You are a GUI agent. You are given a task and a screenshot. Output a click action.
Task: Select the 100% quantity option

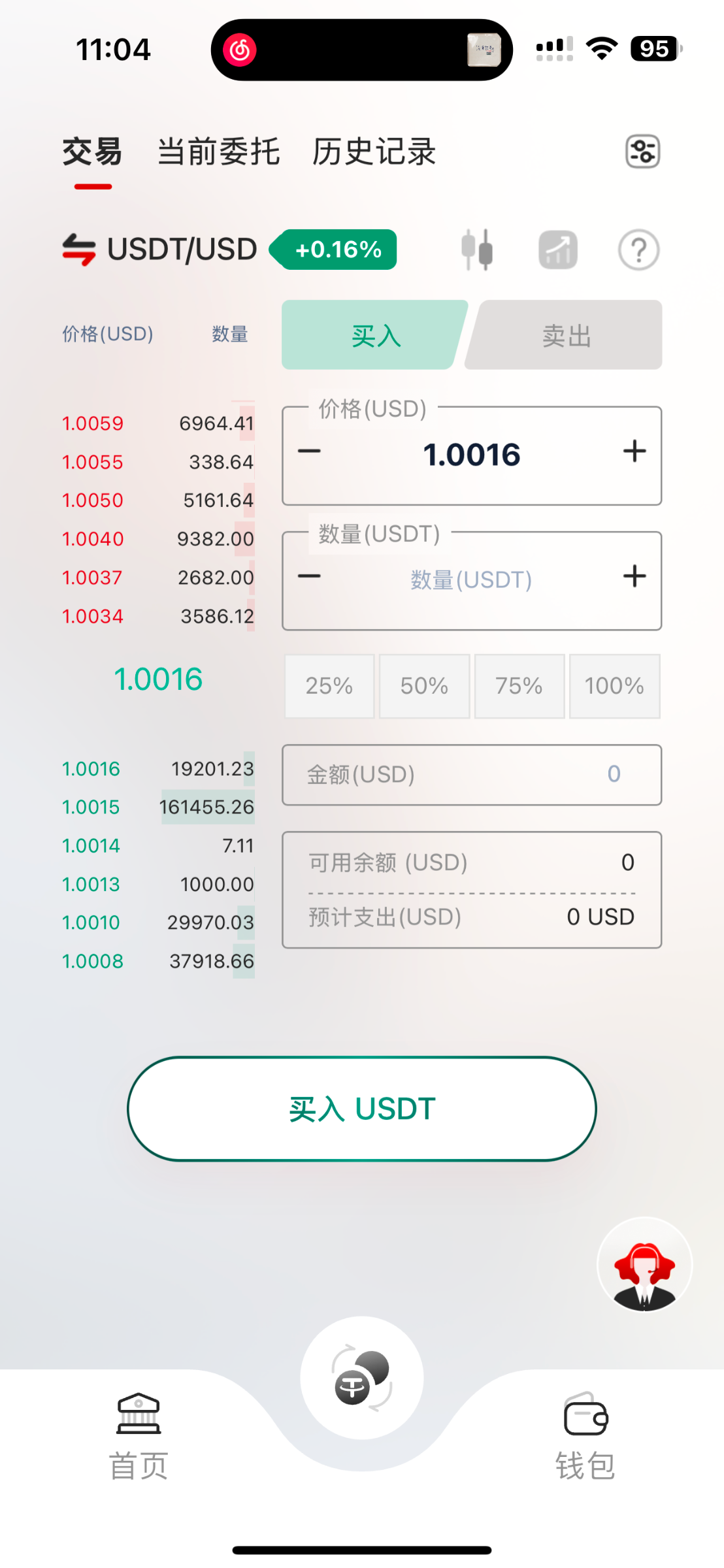[614, 686]
